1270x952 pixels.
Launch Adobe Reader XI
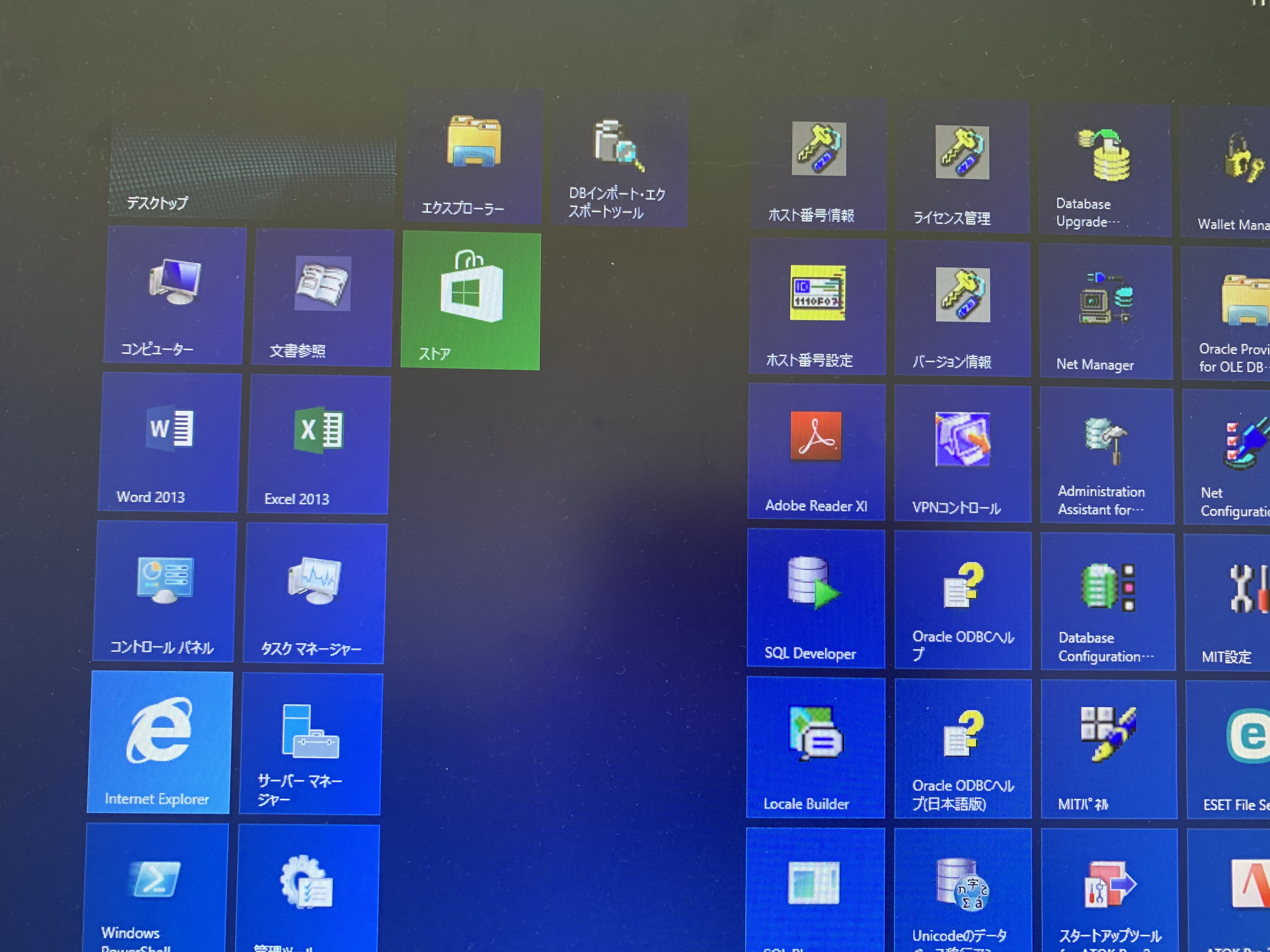tap(816, 452)
